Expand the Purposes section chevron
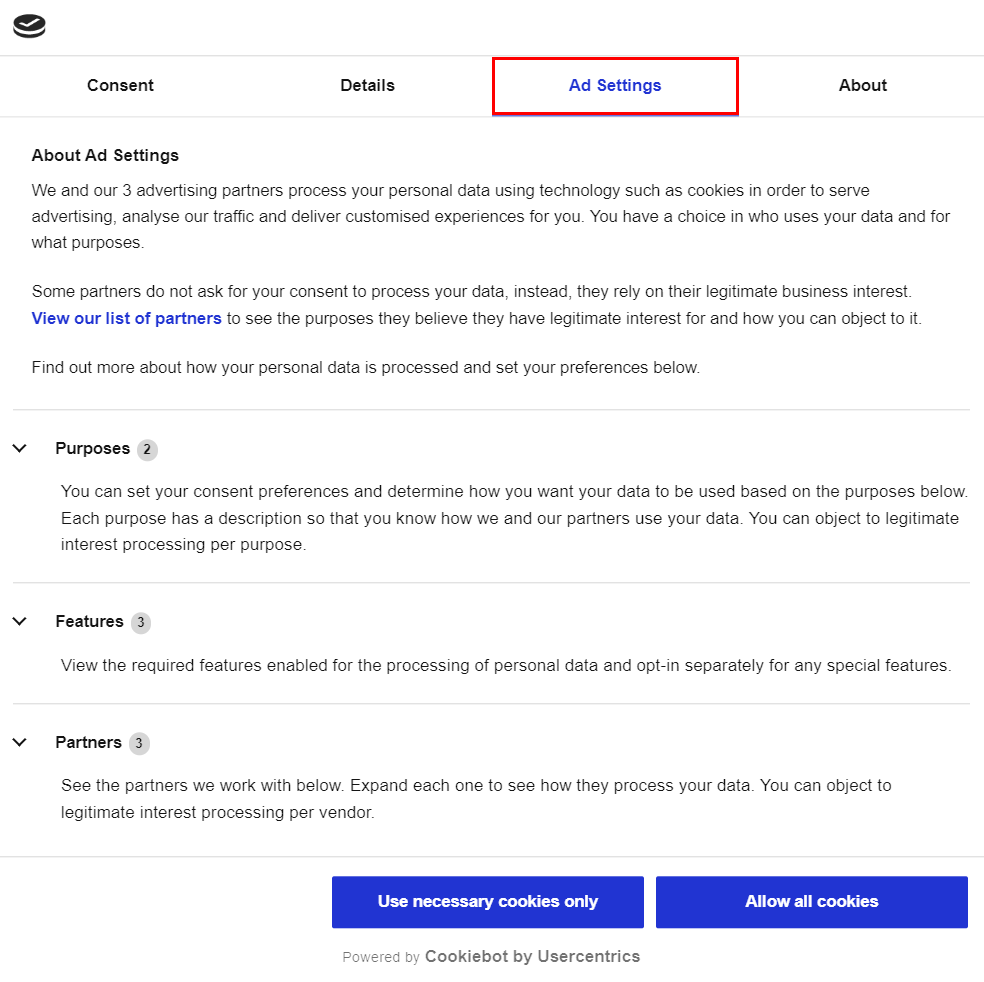Screen dimensions: 984x982 coord(20,449)
